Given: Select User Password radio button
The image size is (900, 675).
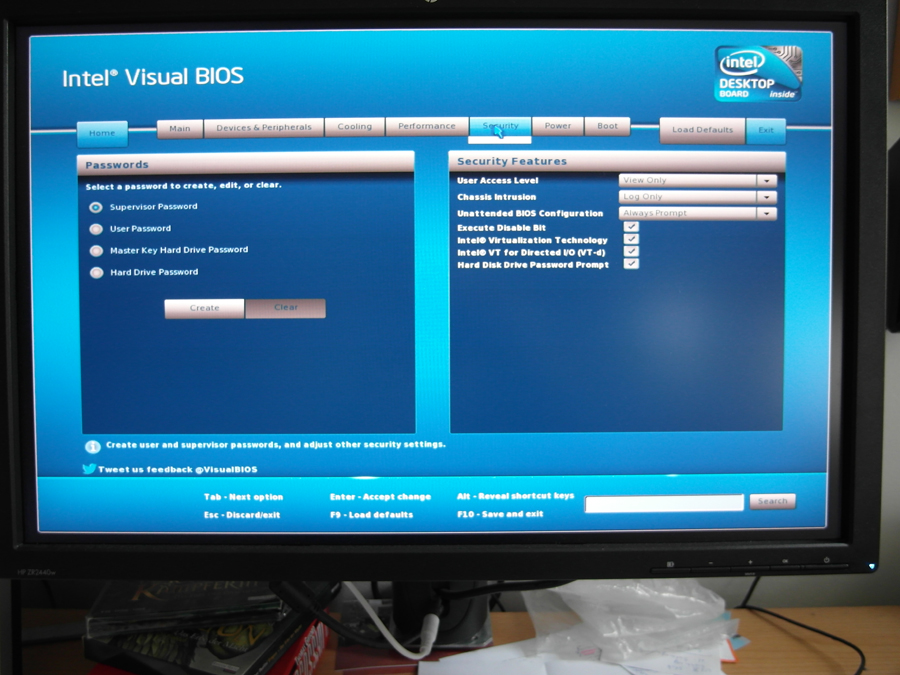Looking at the screenshot, I should 96,229.
